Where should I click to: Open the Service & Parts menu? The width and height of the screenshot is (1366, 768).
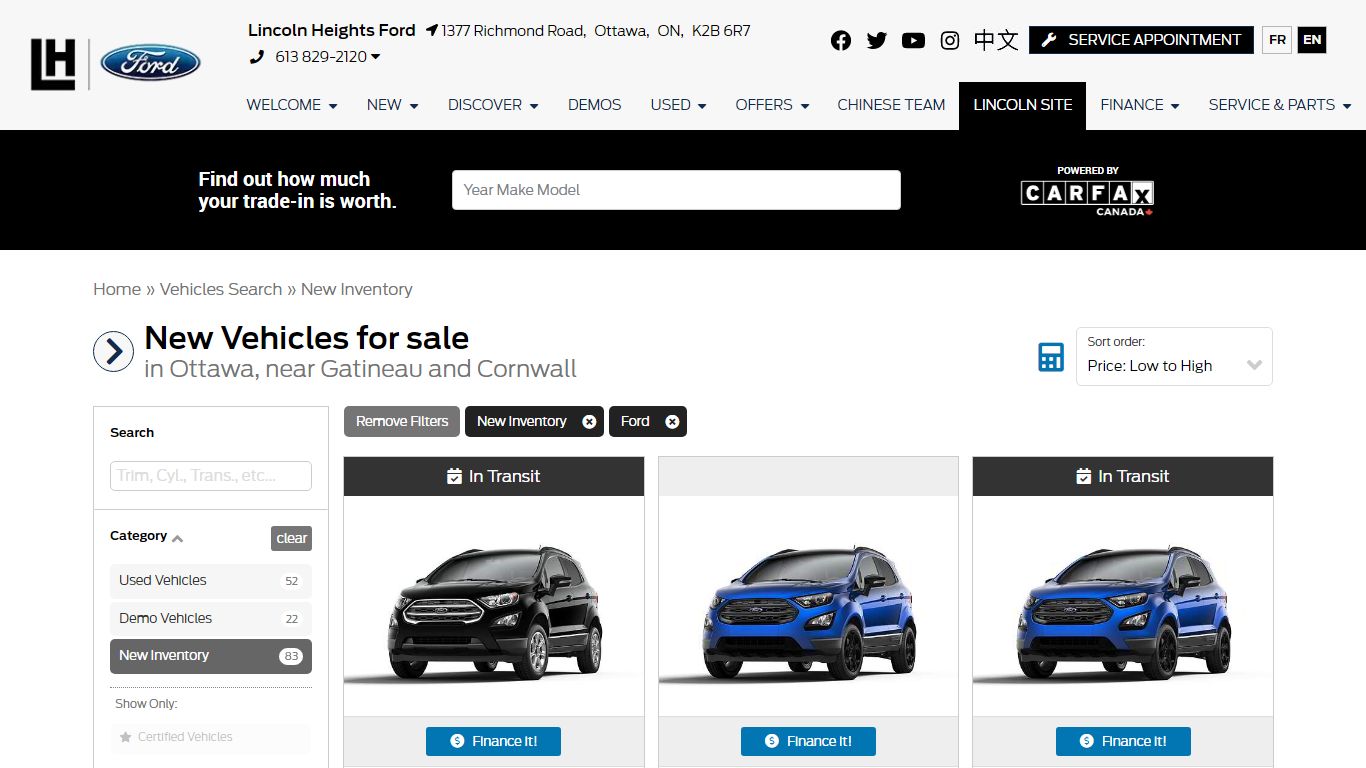[x=1280, y=104]
